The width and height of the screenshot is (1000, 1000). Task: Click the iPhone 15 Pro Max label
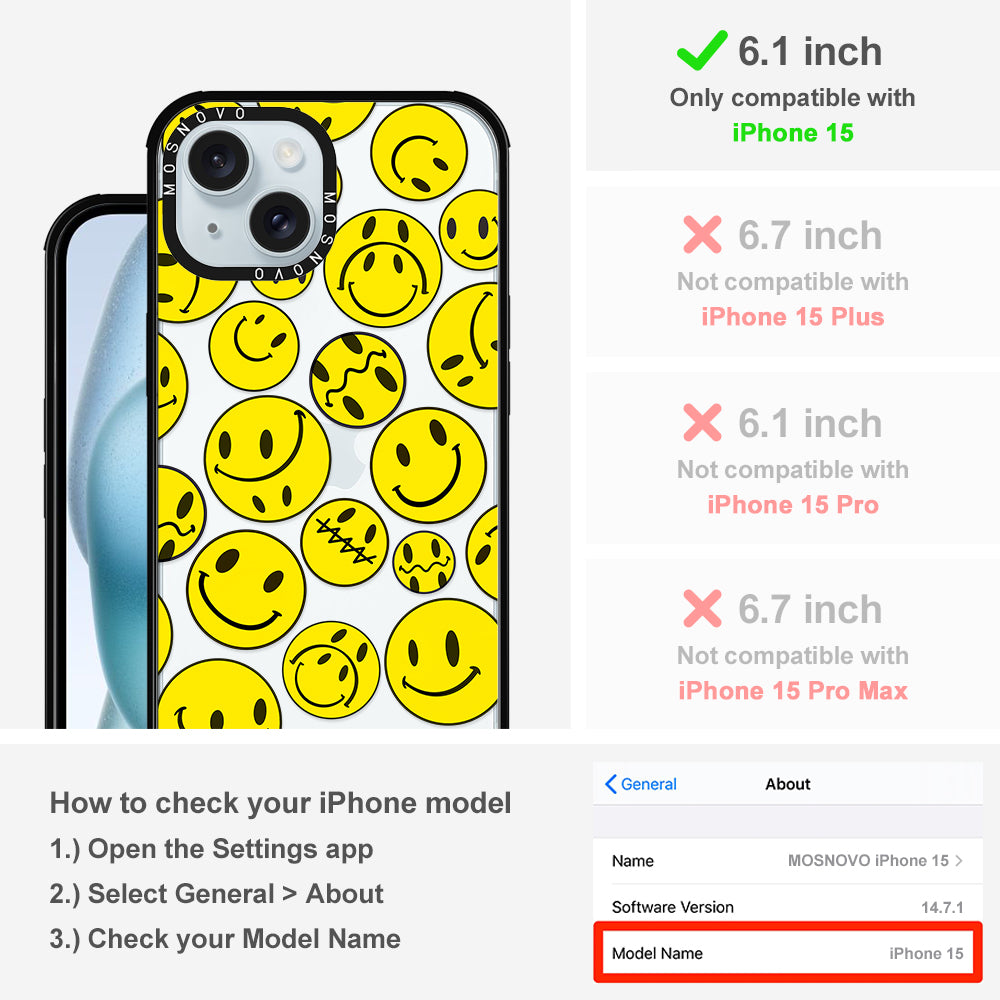point(793,691)
